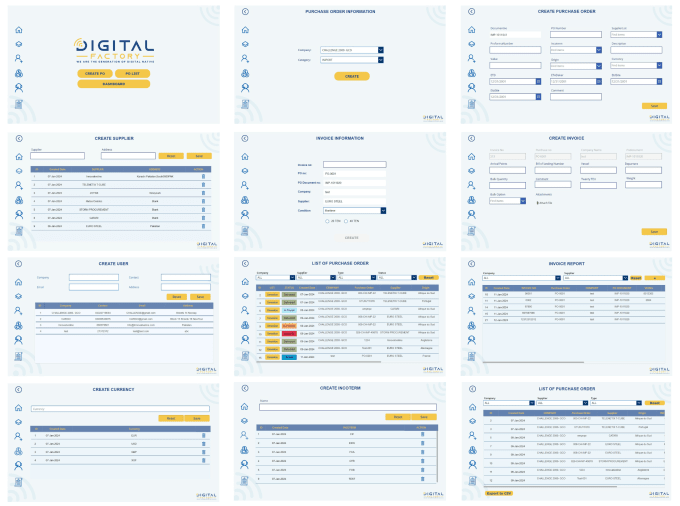
Task: Click the Address input field in Create Supplier
Action: 128,156
